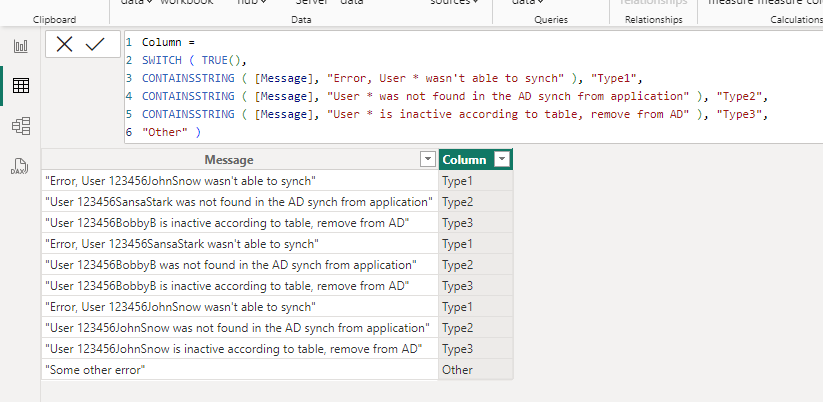823x402 pixels.
Task: Click the Relationships ribbon group label
Action: coord(653,19)
